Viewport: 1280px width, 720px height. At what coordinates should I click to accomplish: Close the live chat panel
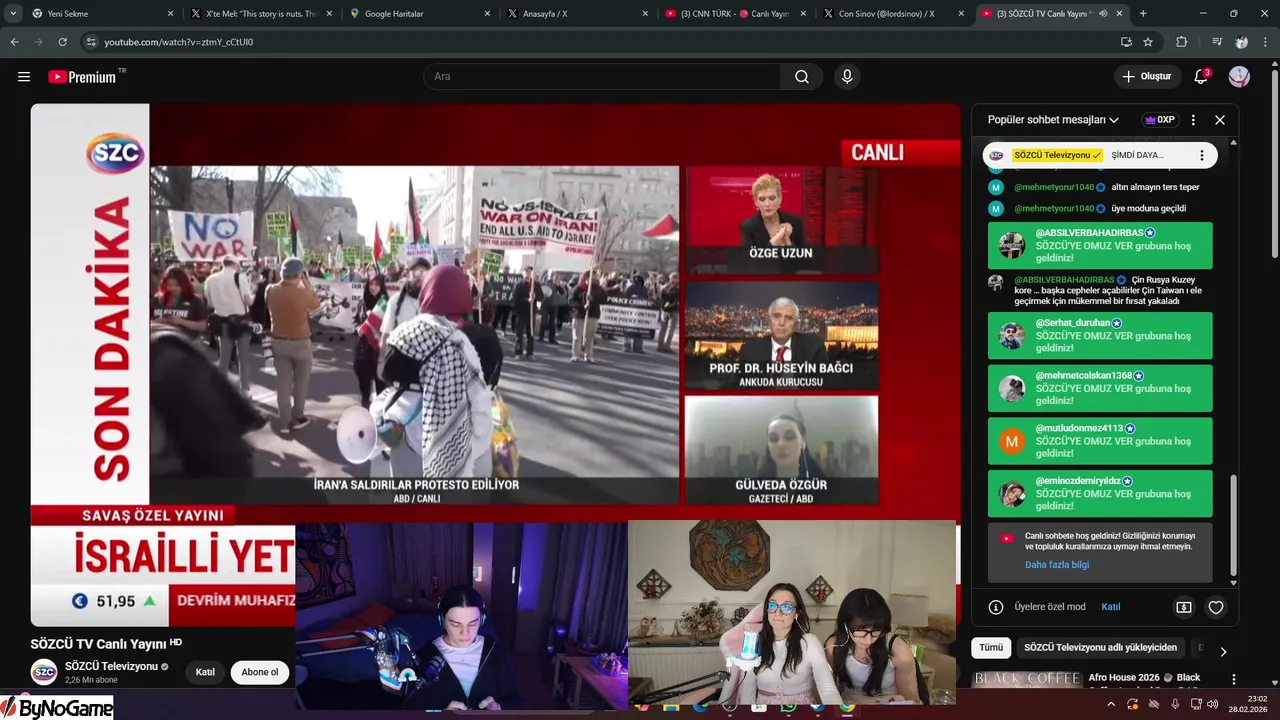[1220, 120]
